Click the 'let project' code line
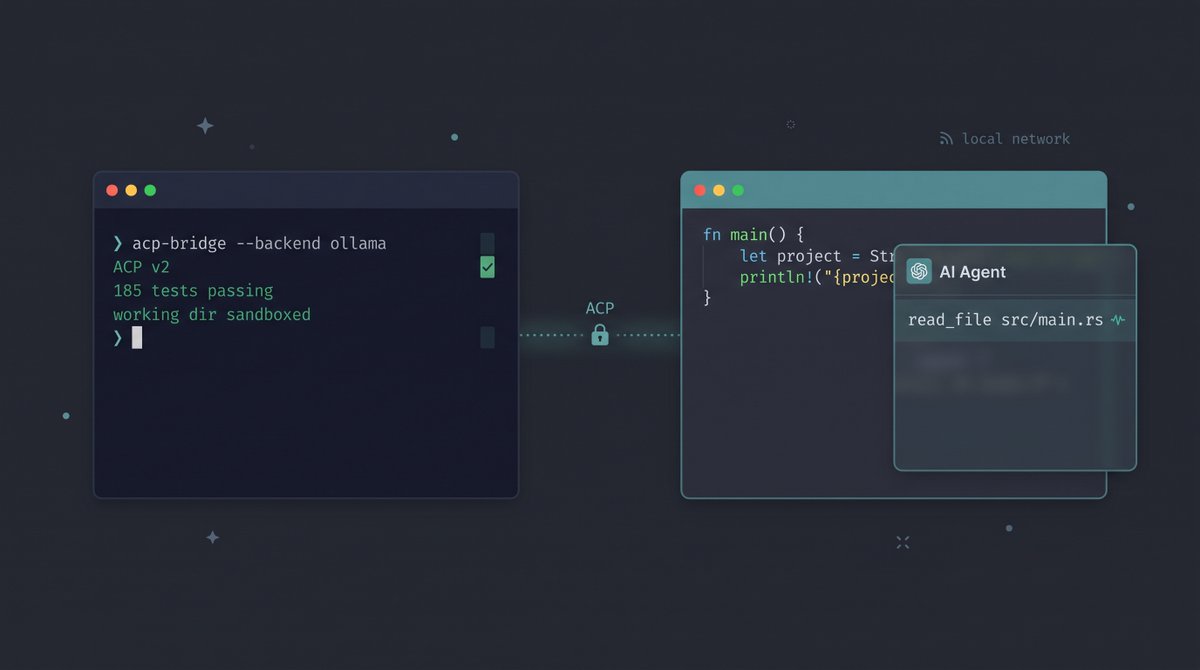This screenshot has height=670, width=1200. click(816, 256)
